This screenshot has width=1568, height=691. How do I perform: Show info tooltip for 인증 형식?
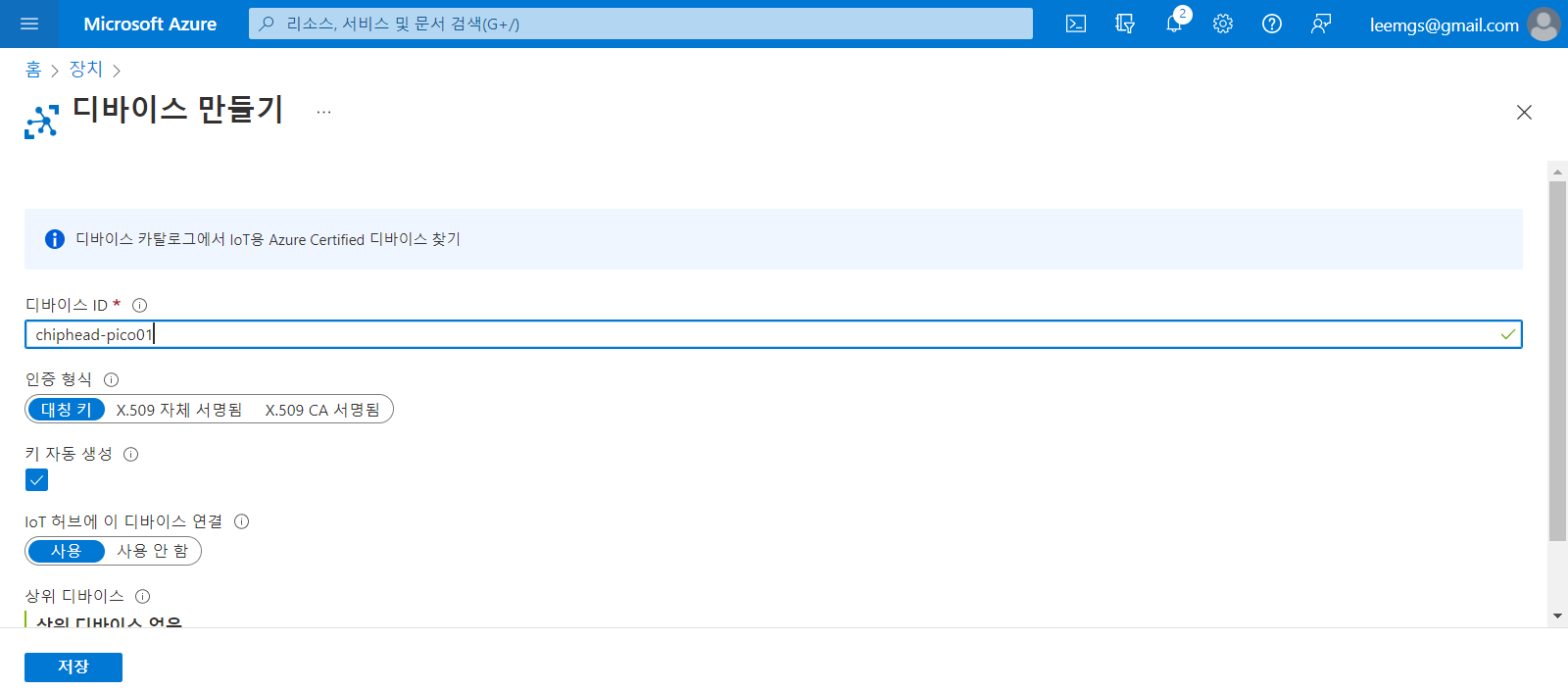coord(111,379)
